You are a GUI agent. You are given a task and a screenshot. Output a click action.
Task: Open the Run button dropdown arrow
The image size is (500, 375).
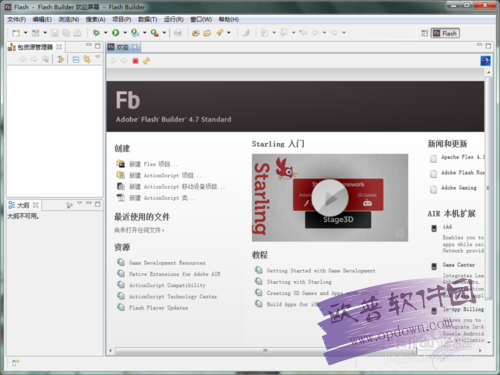(125, 33)
